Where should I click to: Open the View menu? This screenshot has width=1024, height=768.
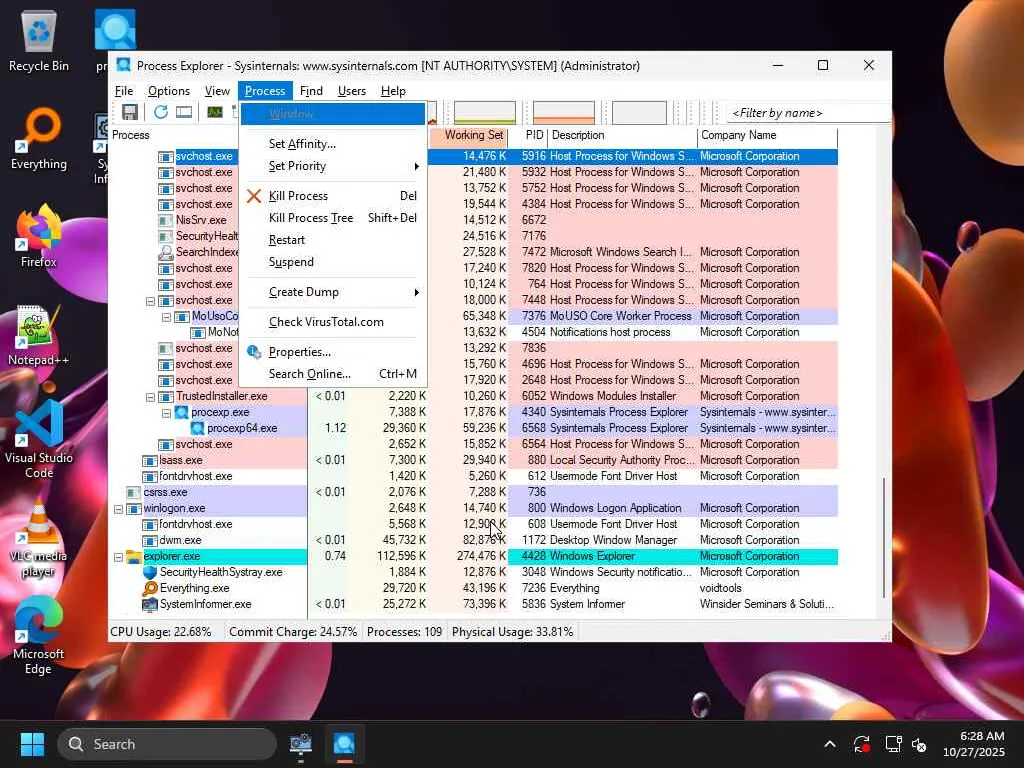[217, 91]
